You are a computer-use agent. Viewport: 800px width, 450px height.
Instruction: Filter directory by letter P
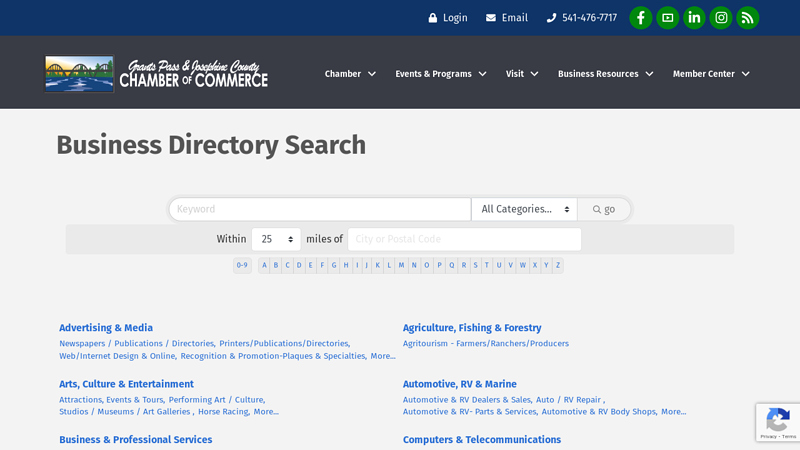click(x=439, y=265)
